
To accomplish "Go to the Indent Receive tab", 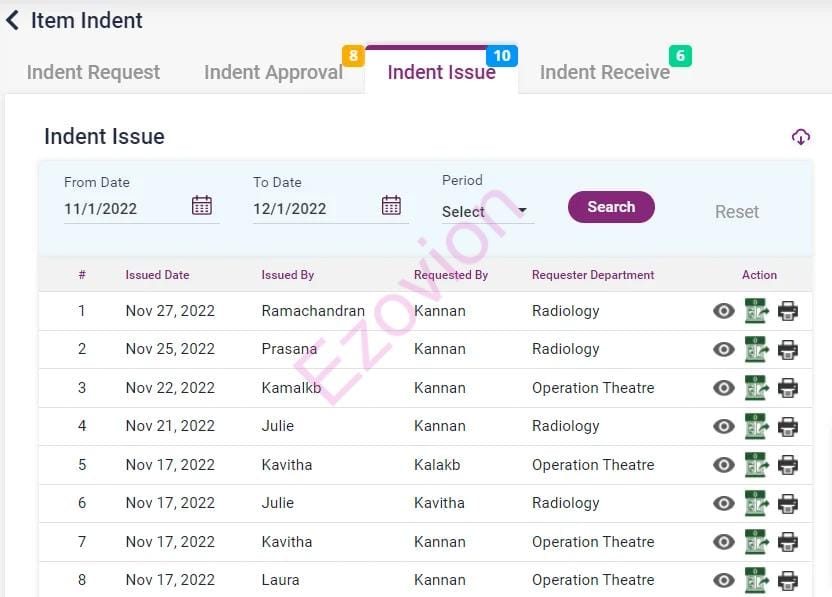I will [x=604, y=72].
